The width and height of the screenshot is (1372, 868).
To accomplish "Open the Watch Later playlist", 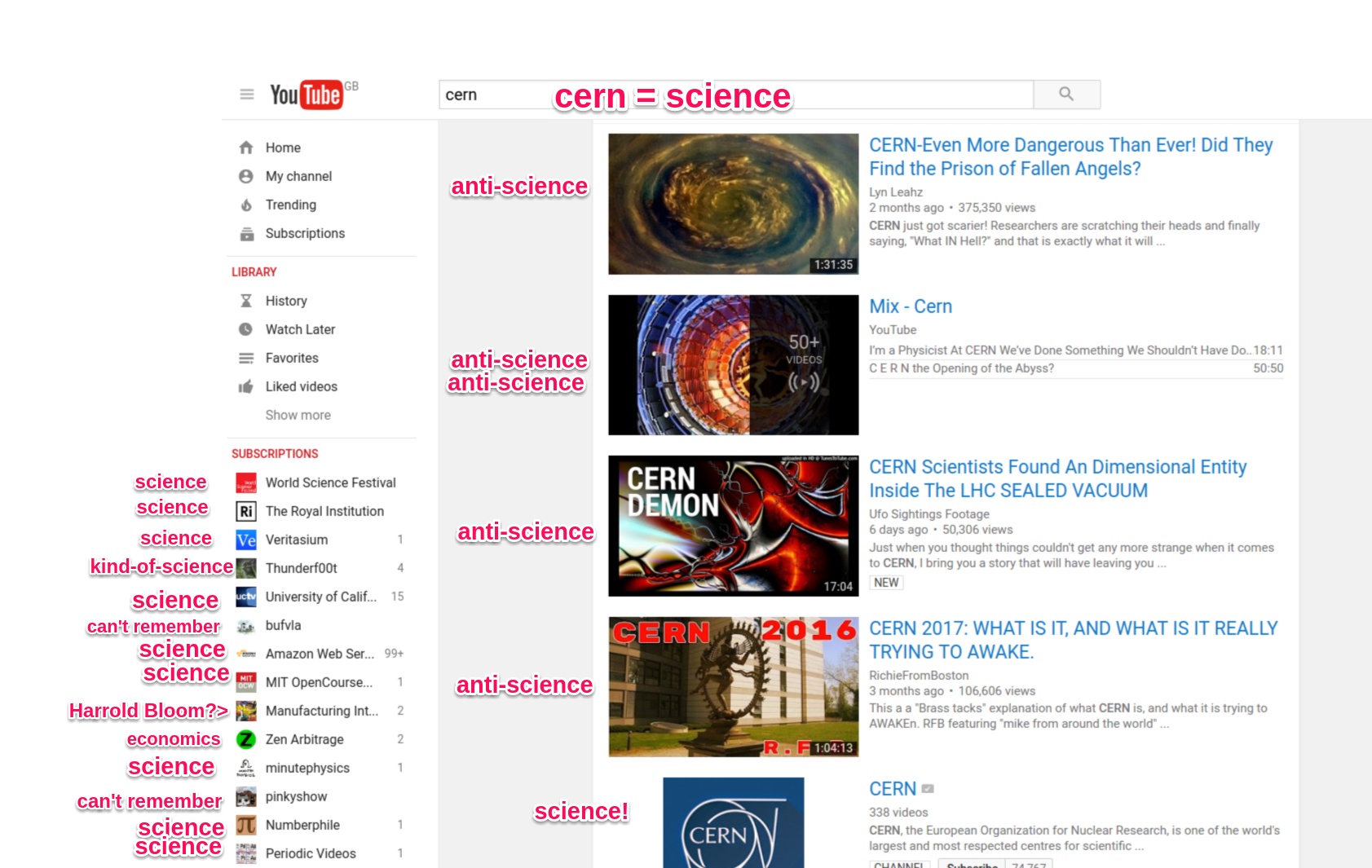I will [x=300, y=329].
